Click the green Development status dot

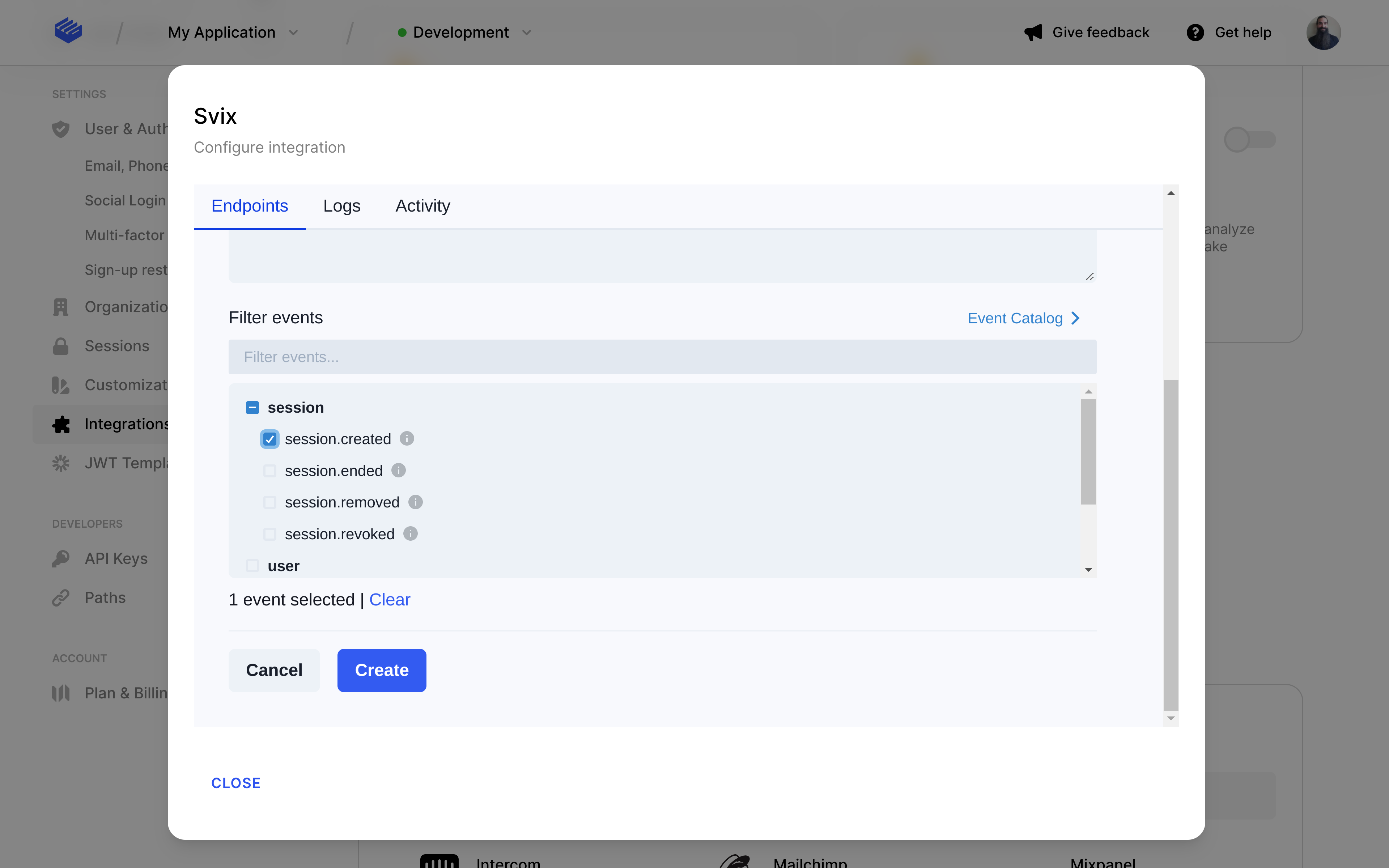(402, 33)
